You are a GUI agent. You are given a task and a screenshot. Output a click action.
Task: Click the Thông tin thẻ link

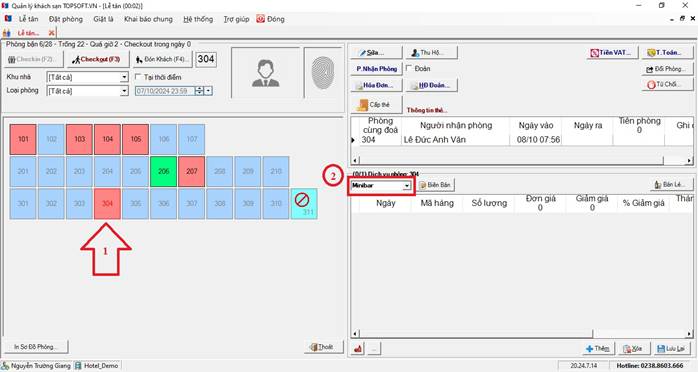pyautogui.click(x=426, y=110)
